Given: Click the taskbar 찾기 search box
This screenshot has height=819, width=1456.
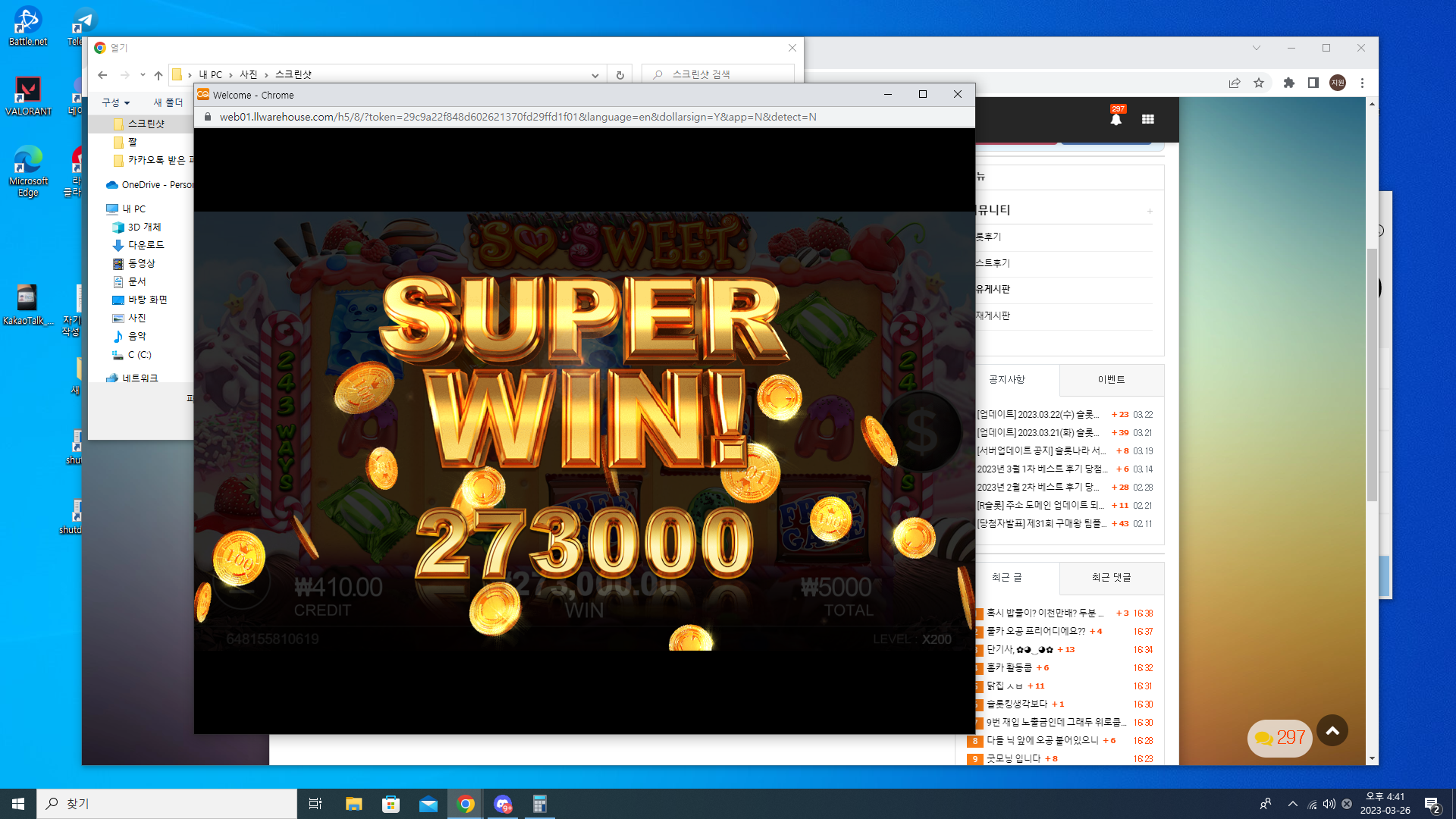Looking at the screenshot, I should 167,804.
